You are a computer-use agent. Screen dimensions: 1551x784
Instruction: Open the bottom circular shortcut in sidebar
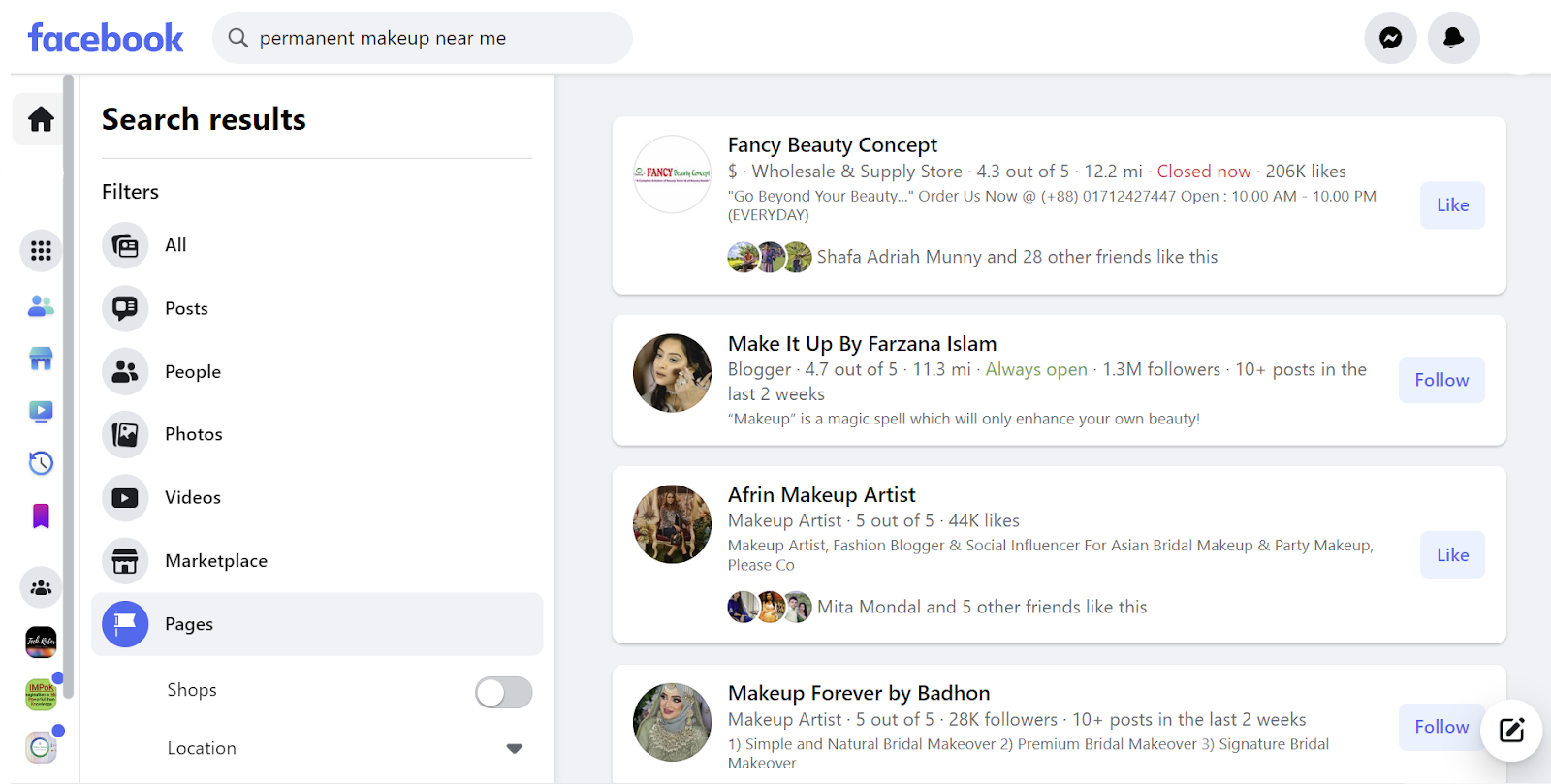coord(41,747)
